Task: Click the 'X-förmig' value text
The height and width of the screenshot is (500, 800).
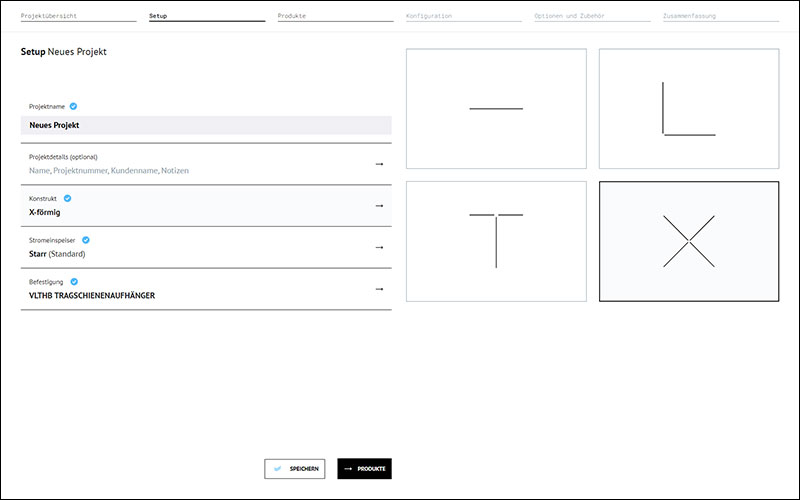Action: 44,212
